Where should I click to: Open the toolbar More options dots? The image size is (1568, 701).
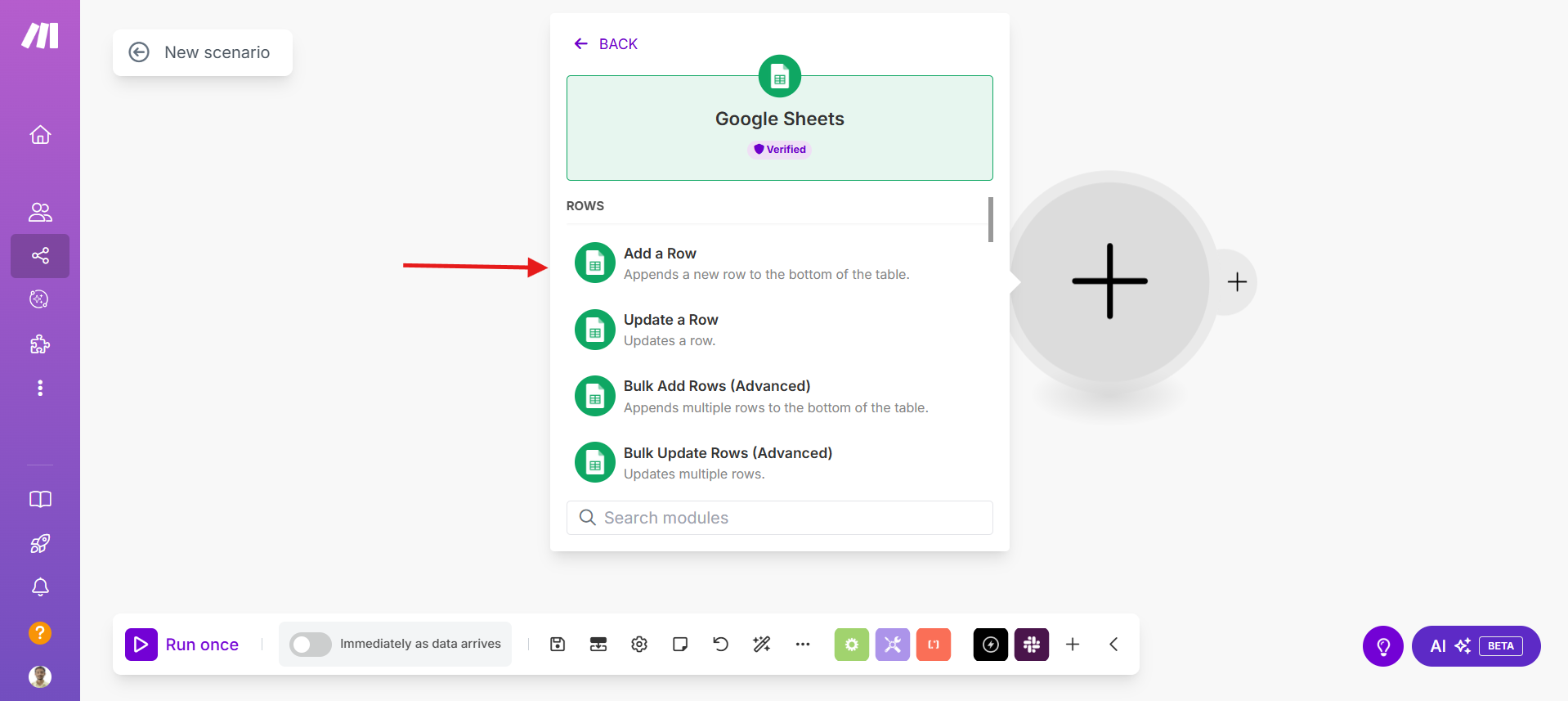click(803, 645)
